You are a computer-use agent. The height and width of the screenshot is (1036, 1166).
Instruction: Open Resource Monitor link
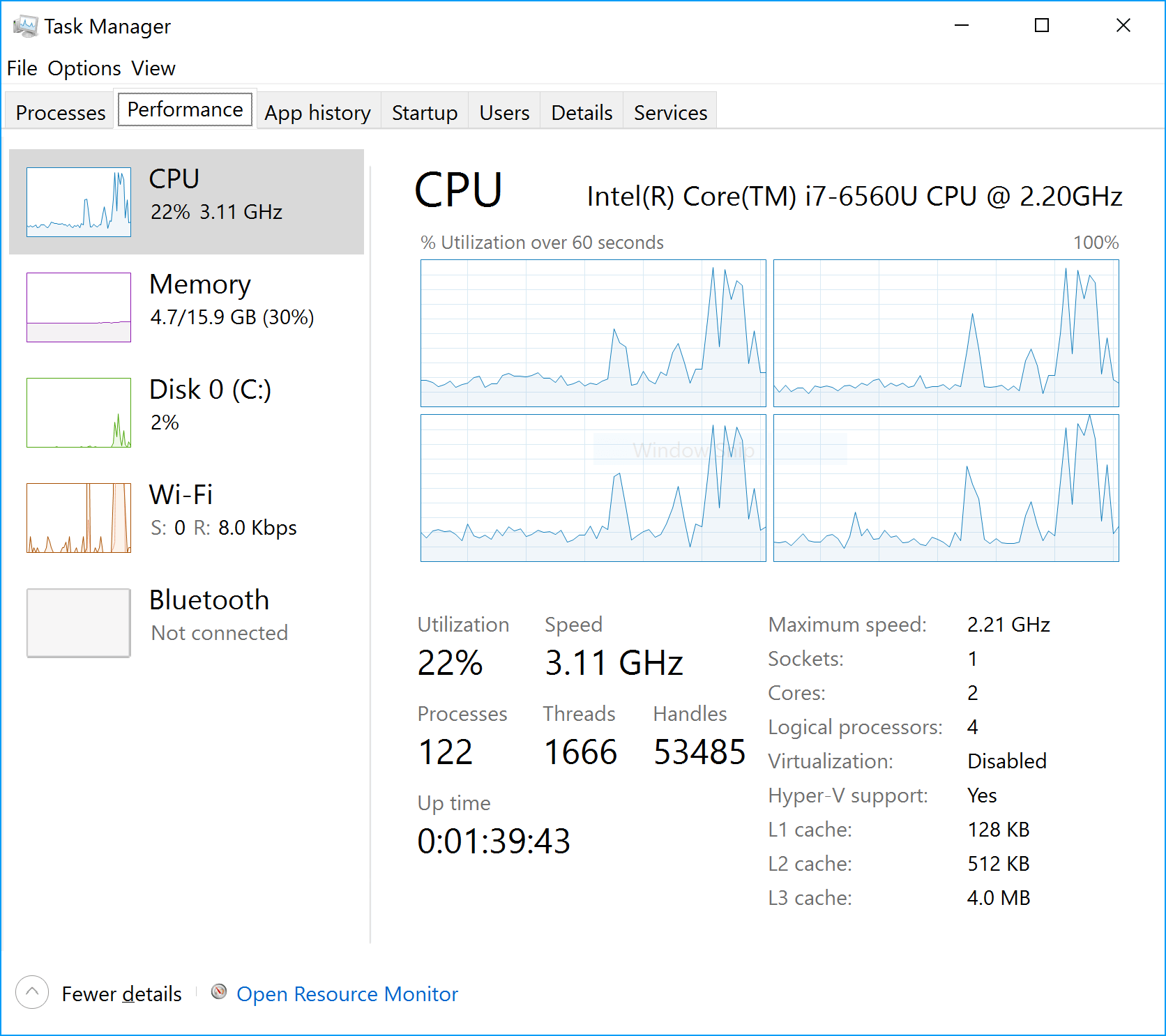click(347, 993)
